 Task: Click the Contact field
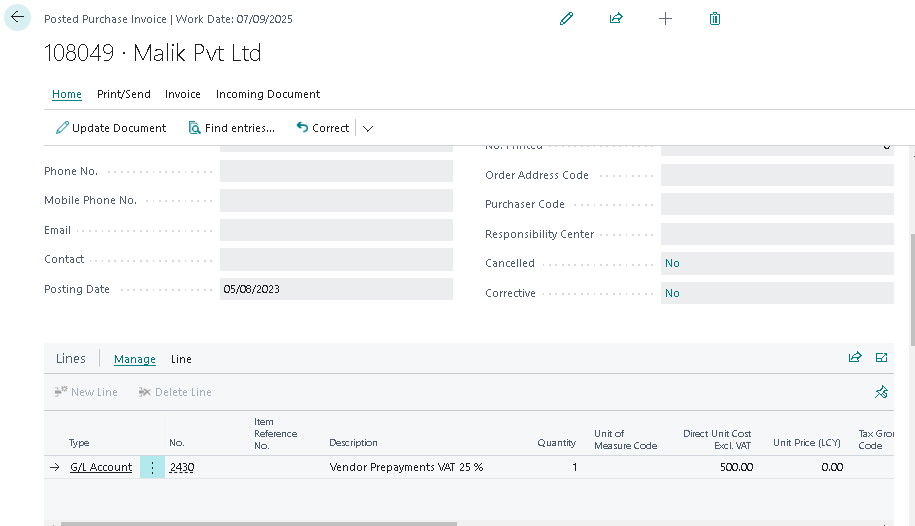(x=336, y=259)
